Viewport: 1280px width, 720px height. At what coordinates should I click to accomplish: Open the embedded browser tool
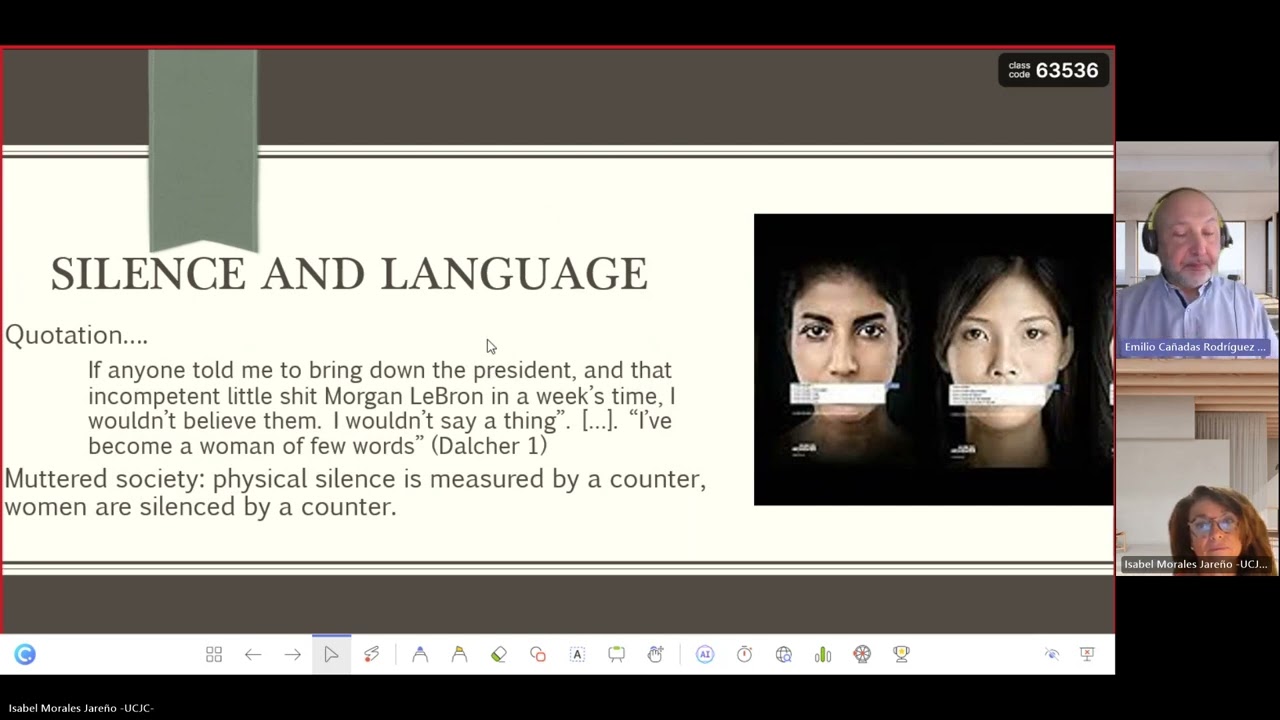(x=784, y=654)
